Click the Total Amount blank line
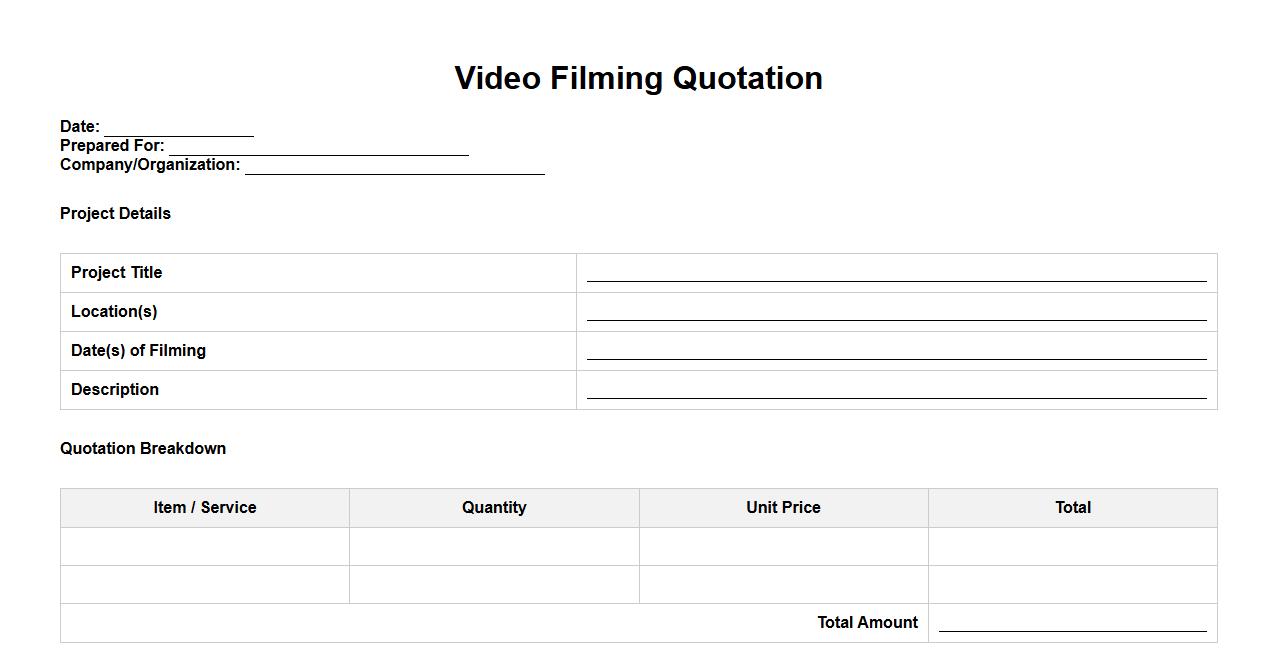Screen dimensions: 1278x650 tap(1072, 623)
